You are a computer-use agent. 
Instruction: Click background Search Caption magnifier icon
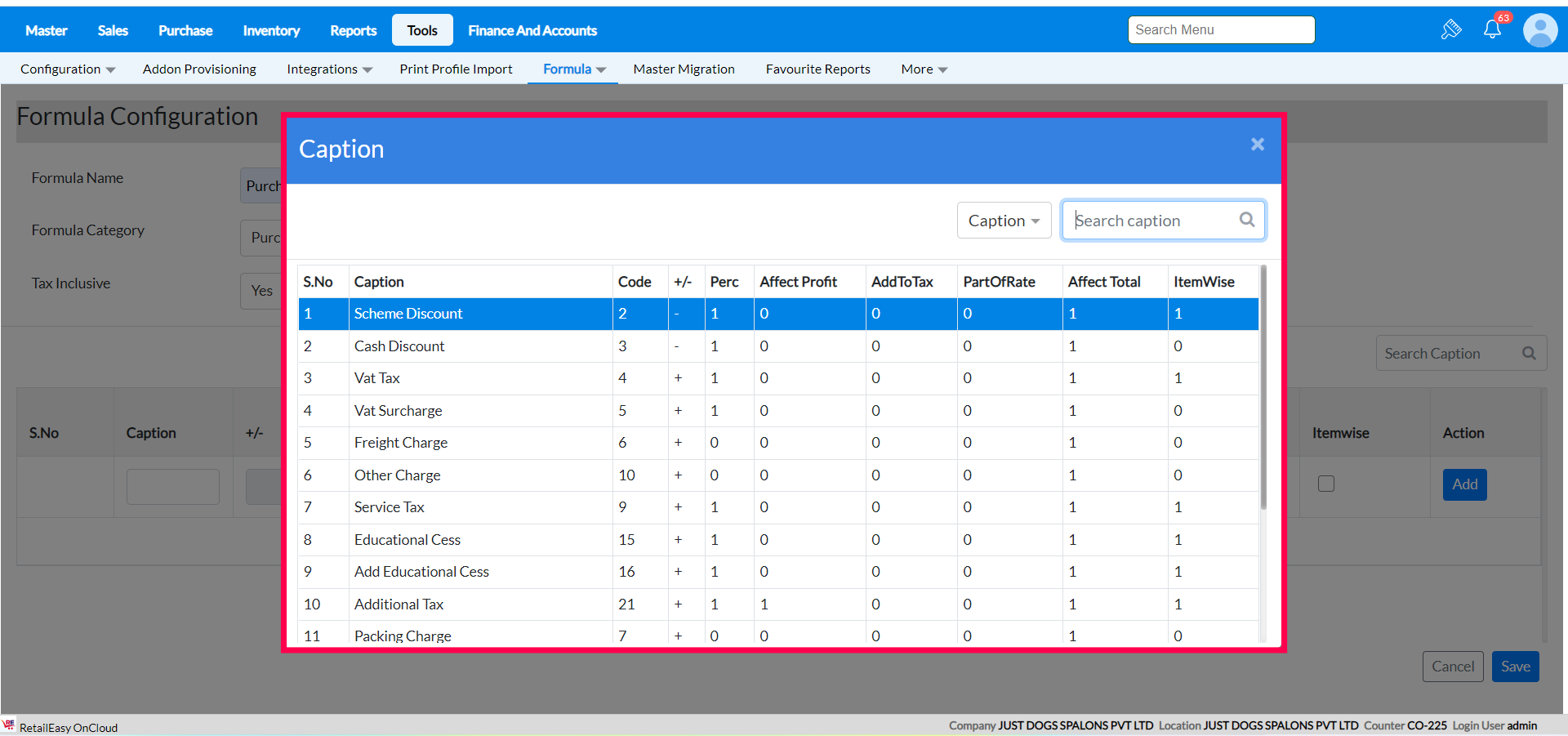1529,354
